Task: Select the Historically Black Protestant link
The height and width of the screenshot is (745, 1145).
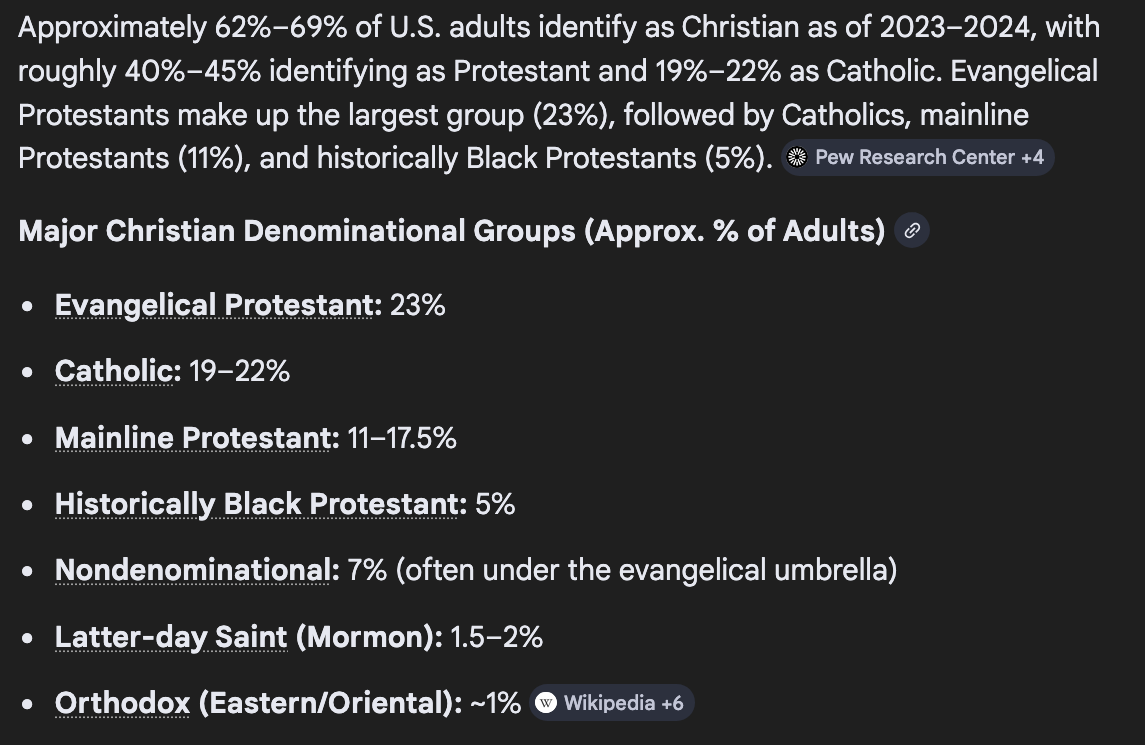Action: (256, 504)
